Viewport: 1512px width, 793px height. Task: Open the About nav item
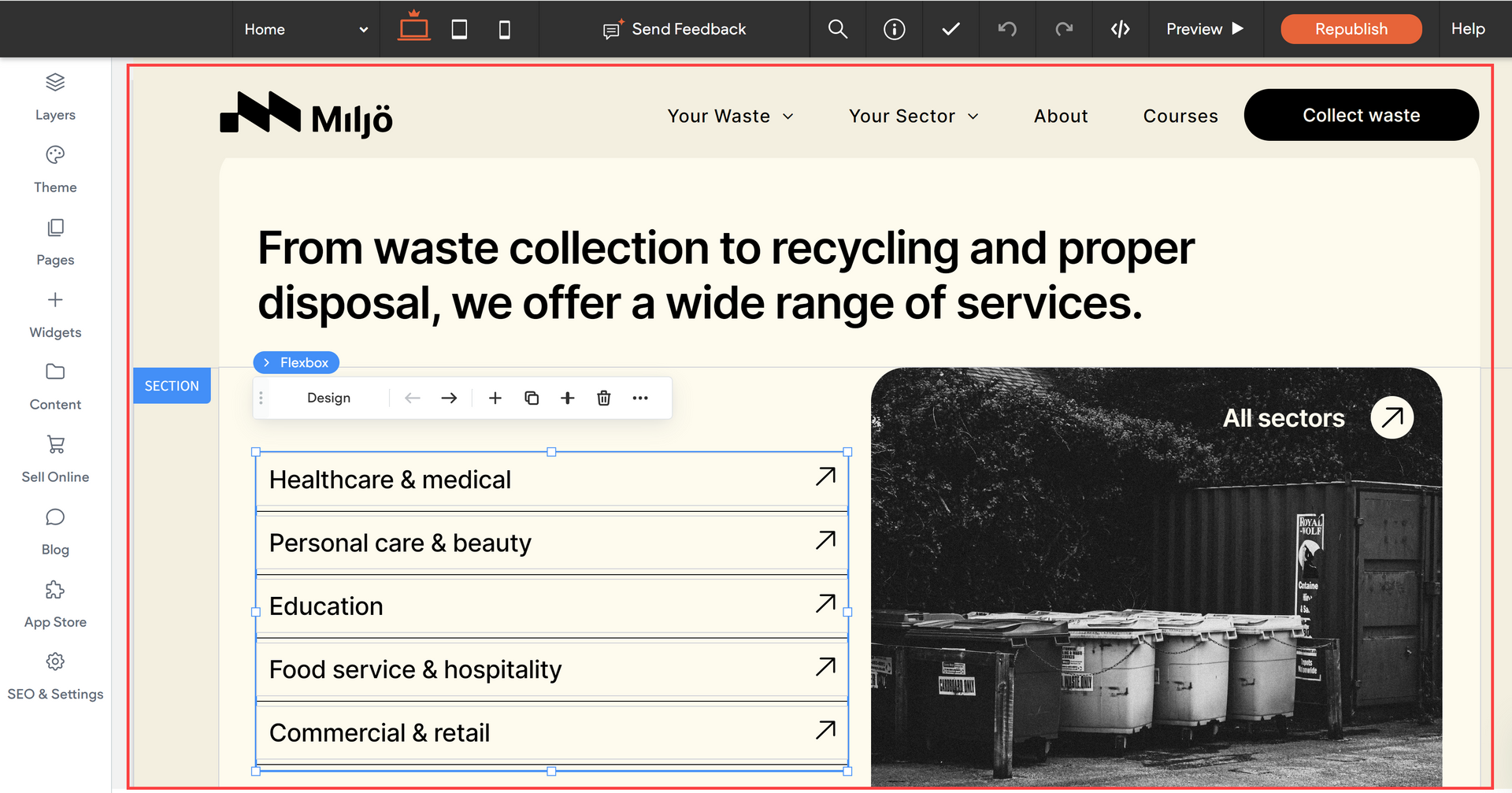(x=1061, y=116)
